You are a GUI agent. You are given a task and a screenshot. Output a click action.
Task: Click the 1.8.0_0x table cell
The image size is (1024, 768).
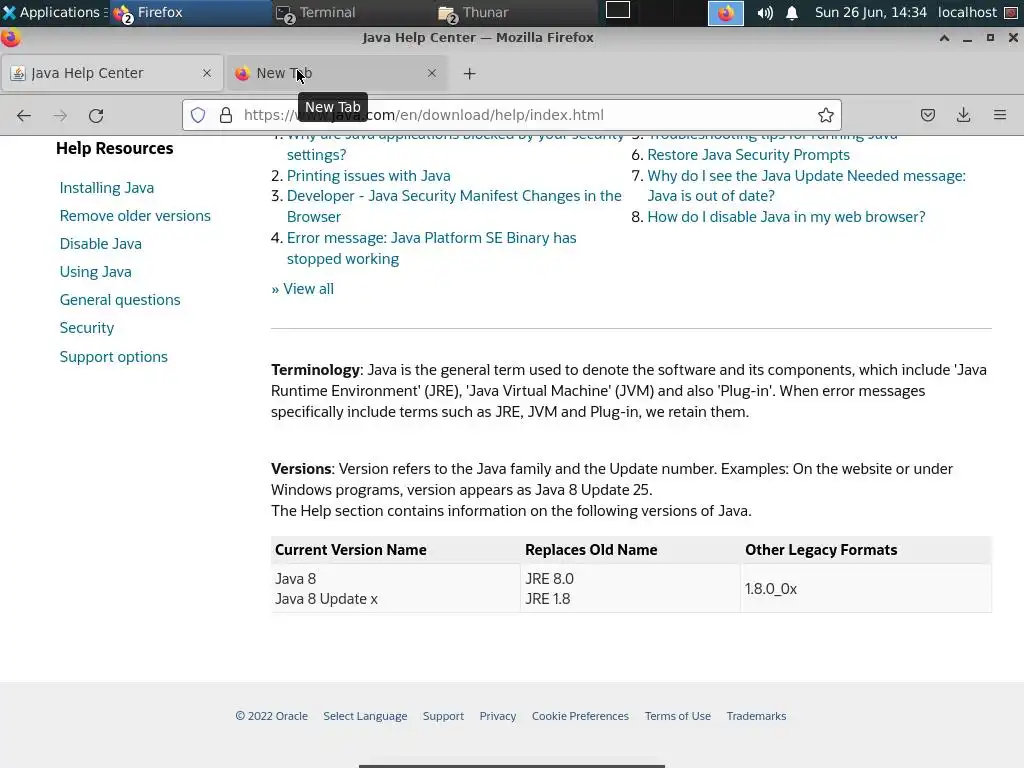[865, 588]
